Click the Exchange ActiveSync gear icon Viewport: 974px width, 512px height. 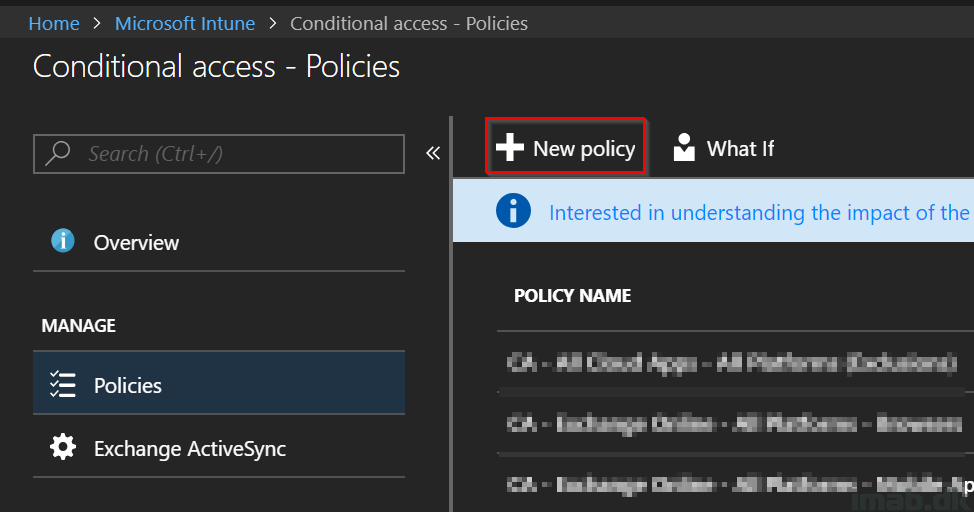click(63, 447)
